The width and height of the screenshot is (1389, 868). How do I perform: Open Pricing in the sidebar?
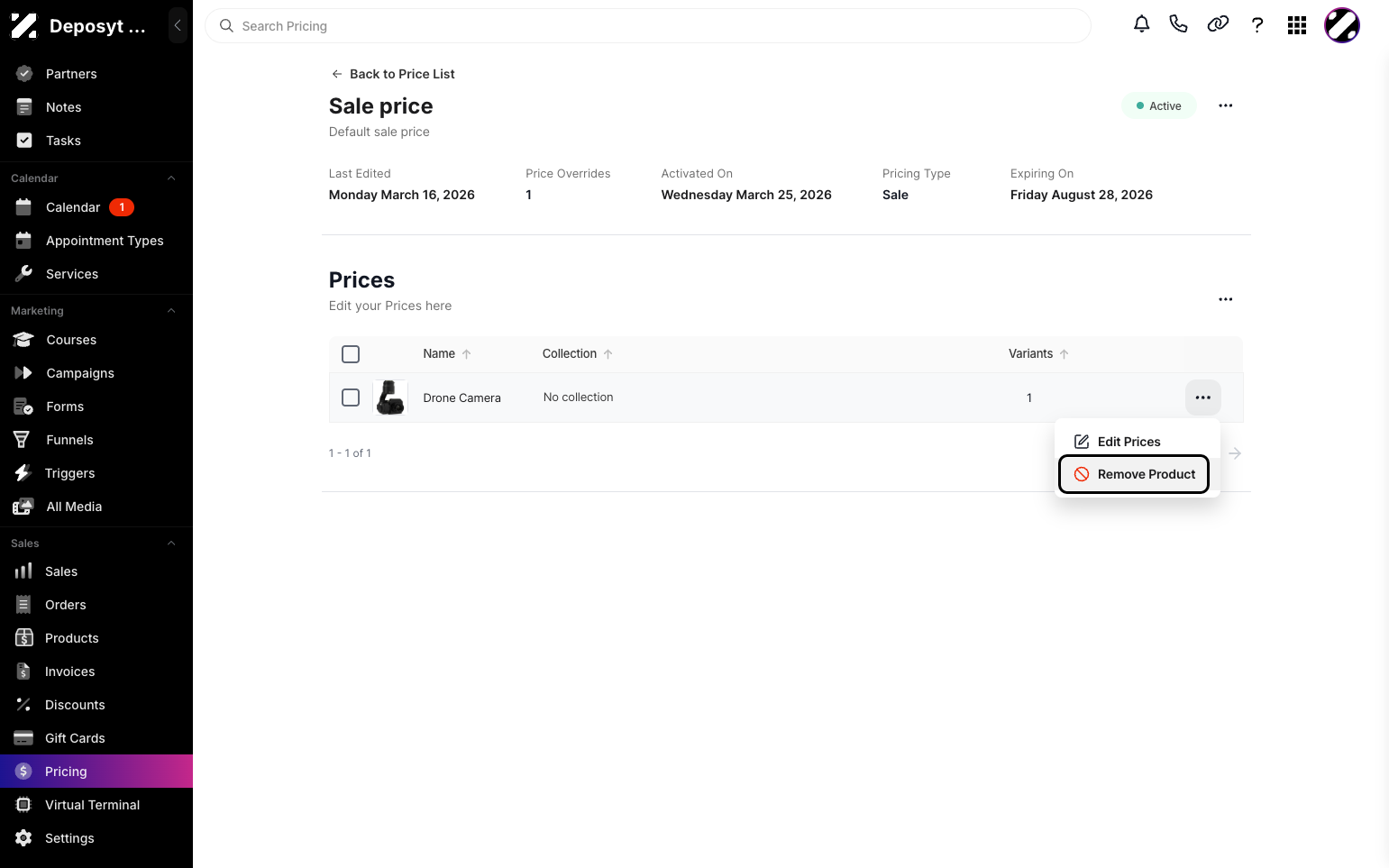[96, 772]
